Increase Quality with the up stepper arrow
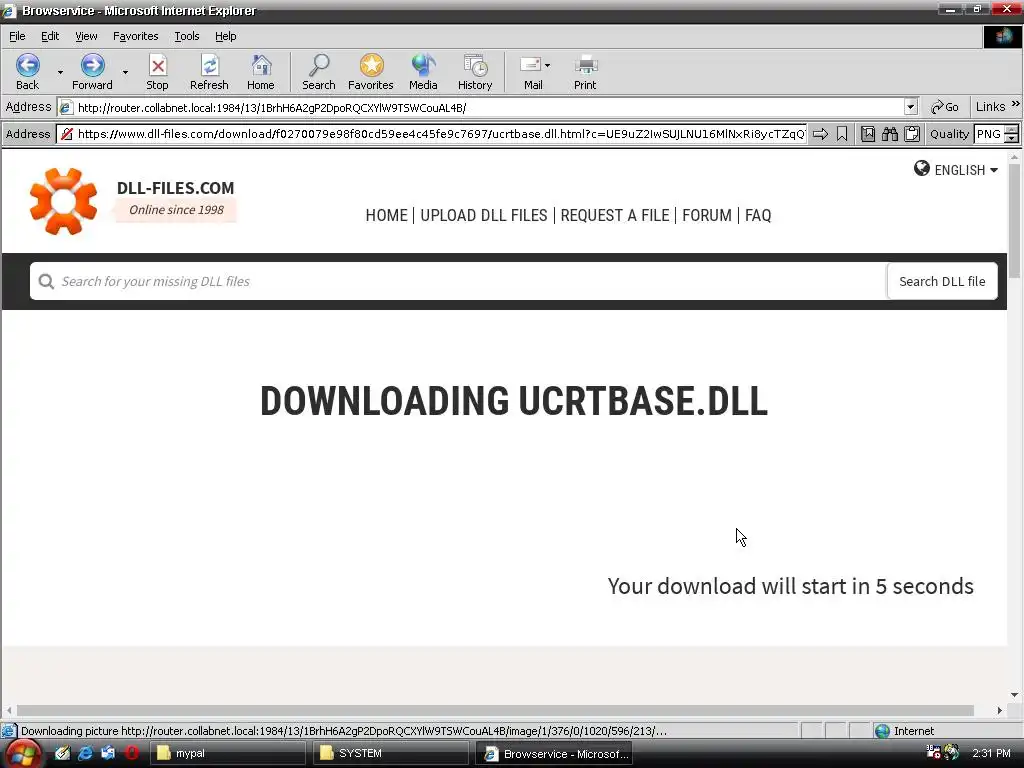The width and height of the screenshot is (1024, 768). [1012, 129]
